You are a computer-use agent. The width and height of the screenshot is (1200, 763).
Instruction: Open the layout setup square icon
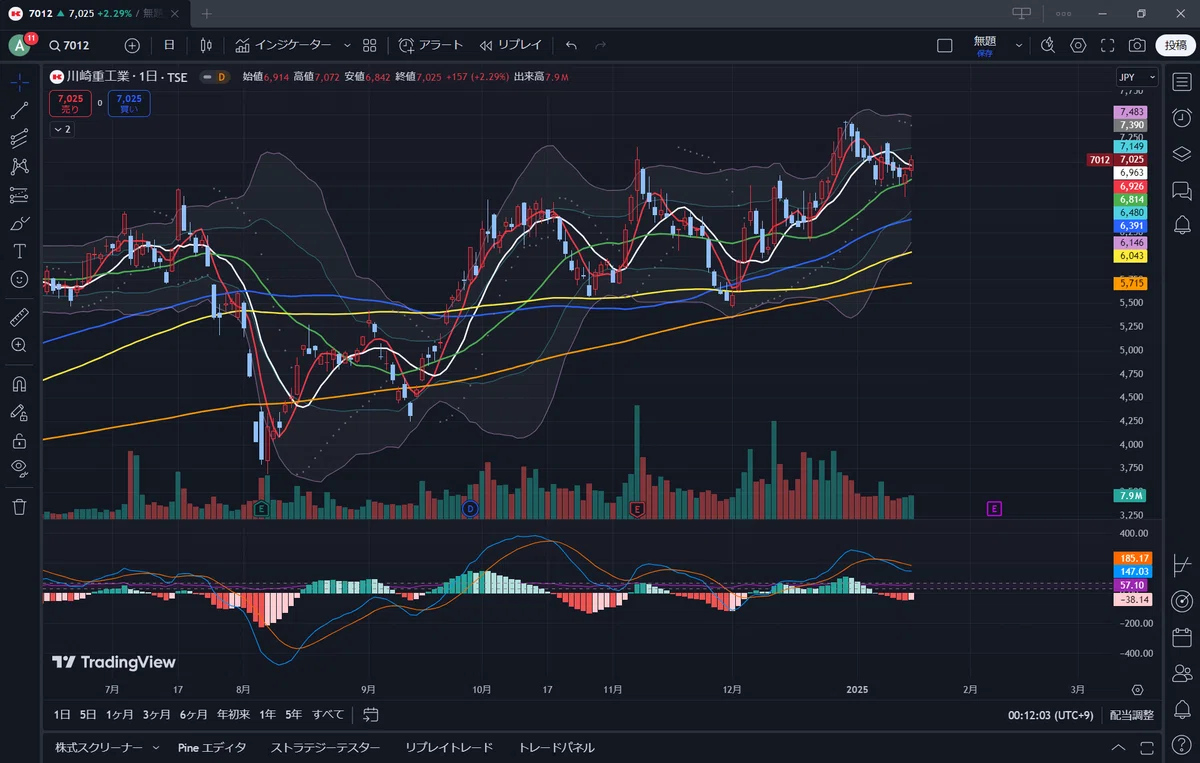click(944, 45)
